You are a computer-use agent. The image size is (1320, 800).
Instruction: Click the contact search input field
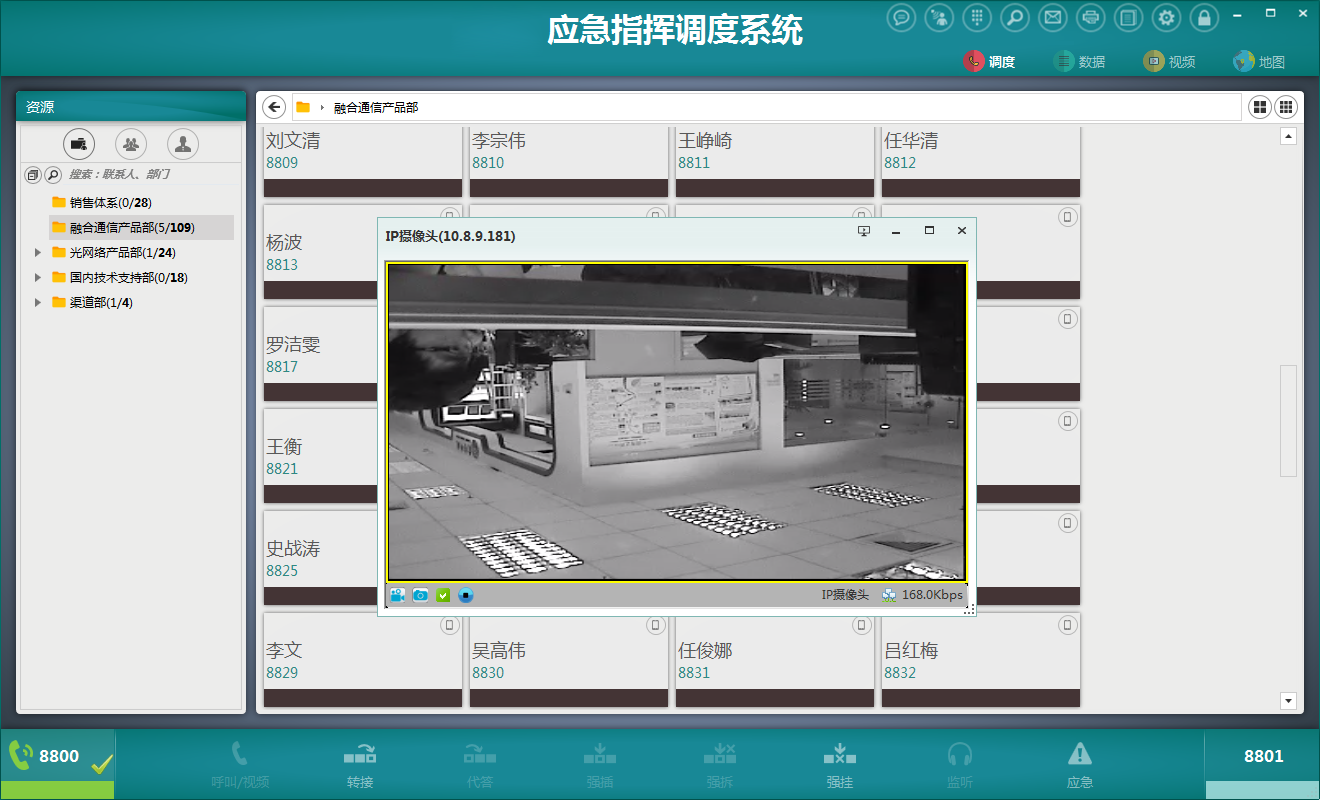click(150, 175)
